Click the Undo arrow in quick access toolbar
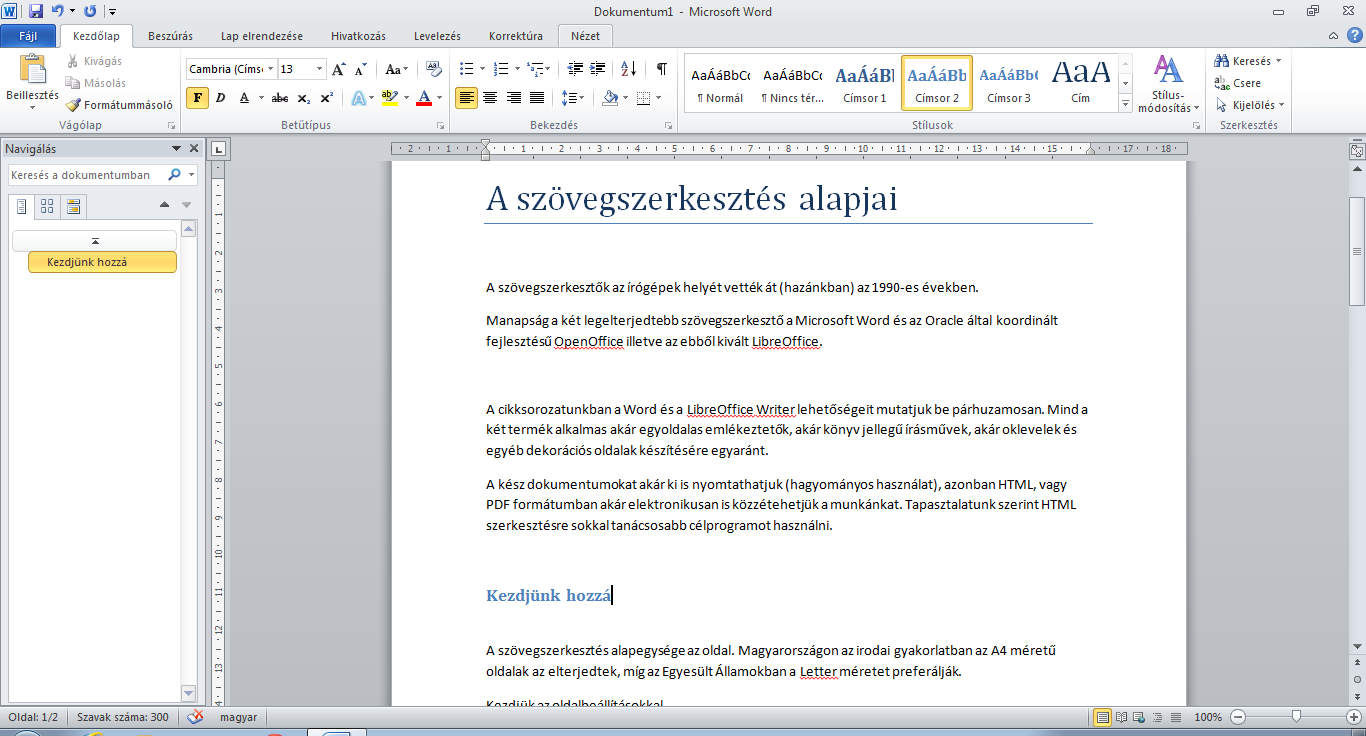This screenshot has height=736, width=1366. pos(58,12)
